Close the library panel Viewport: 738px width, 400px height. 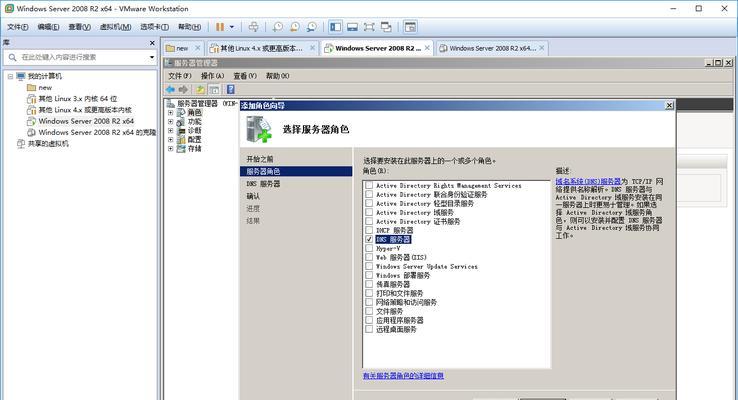[x=152, y=43]
